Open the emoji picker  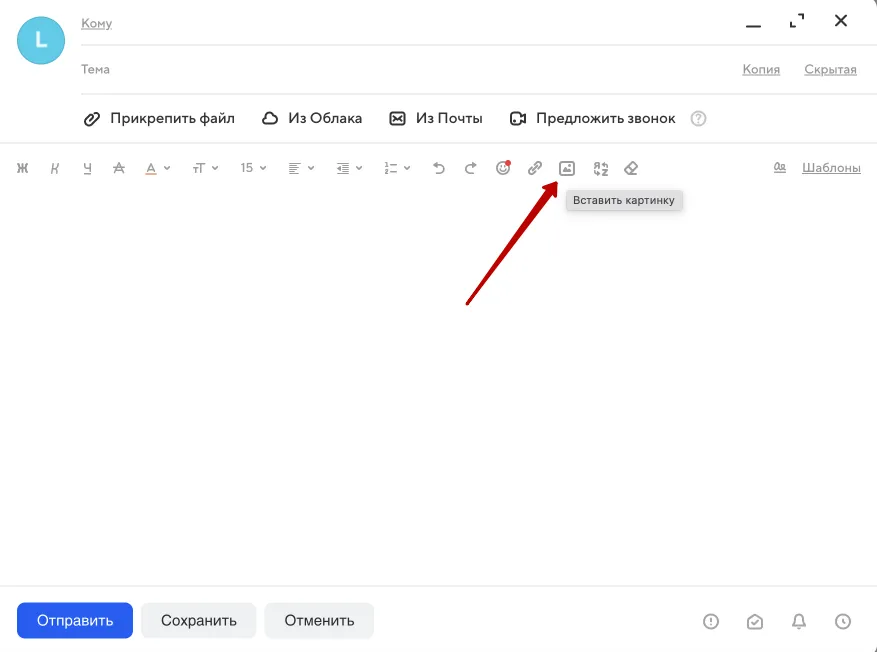503,168
